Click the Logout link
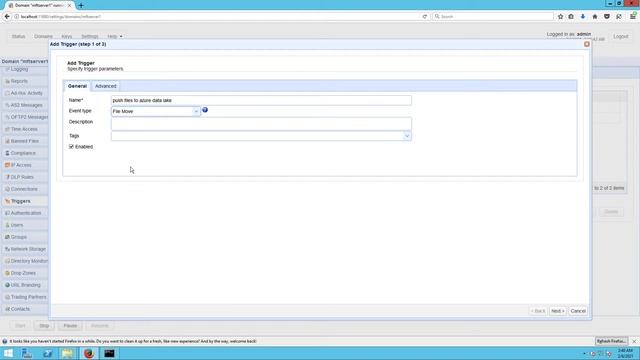Image resolution: width=640 pixels, height=360 pixels. (x=620, y=36)
